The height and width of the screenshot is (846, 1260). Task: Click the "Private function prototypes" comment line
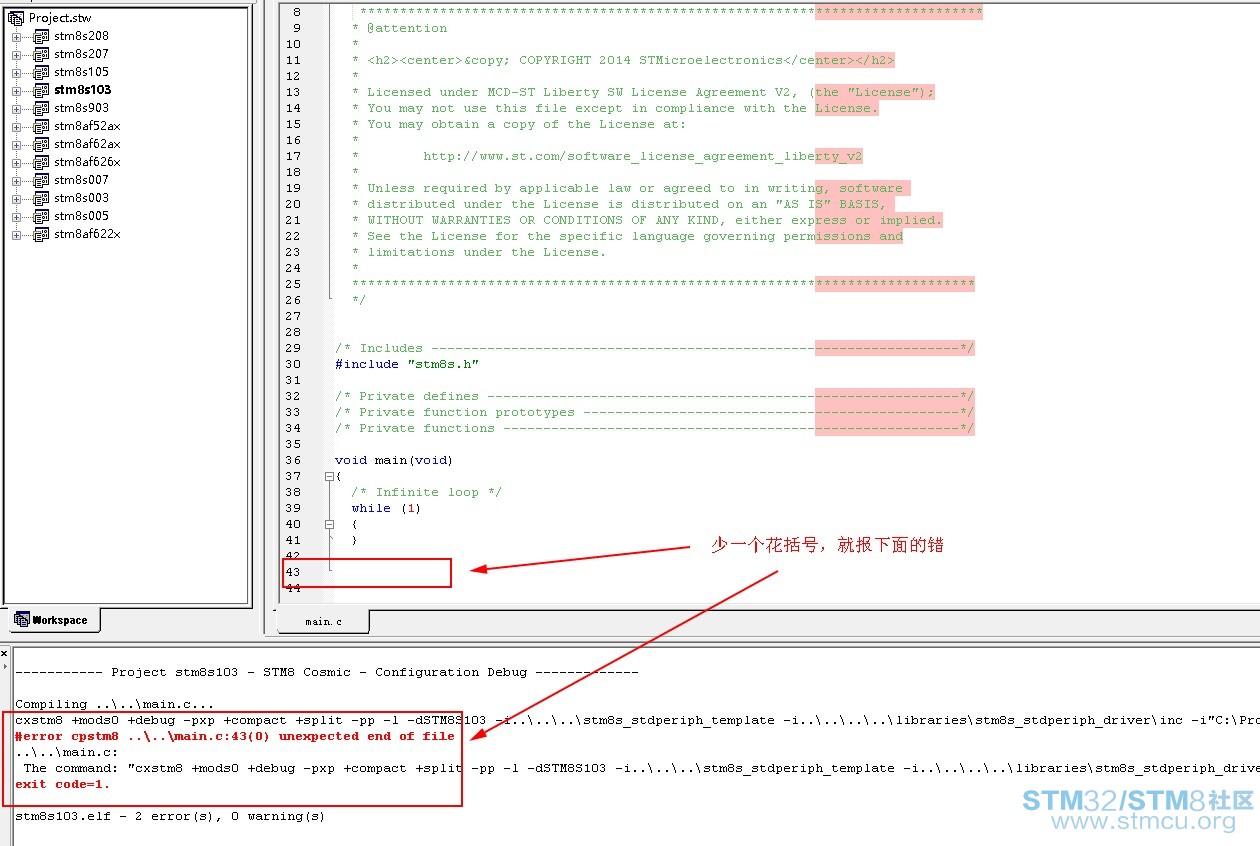654,412
